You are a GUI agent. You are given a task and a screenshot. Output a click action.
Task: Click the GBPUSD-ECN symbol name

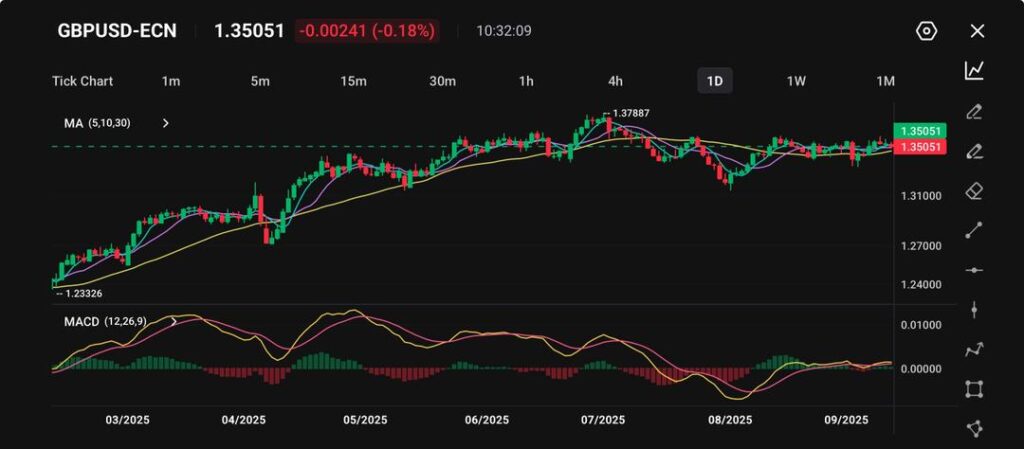pyautogui.click(x=117, y=31)
